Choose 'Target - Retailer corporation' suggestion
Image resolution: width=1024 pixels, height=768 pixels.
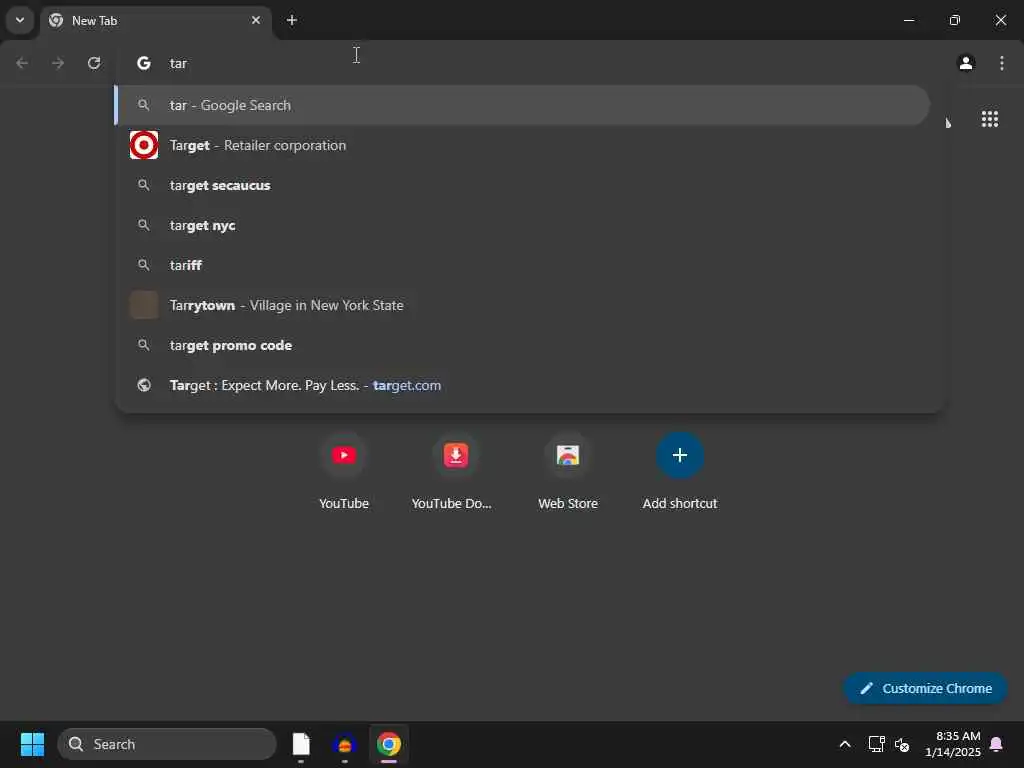point(522,145)
